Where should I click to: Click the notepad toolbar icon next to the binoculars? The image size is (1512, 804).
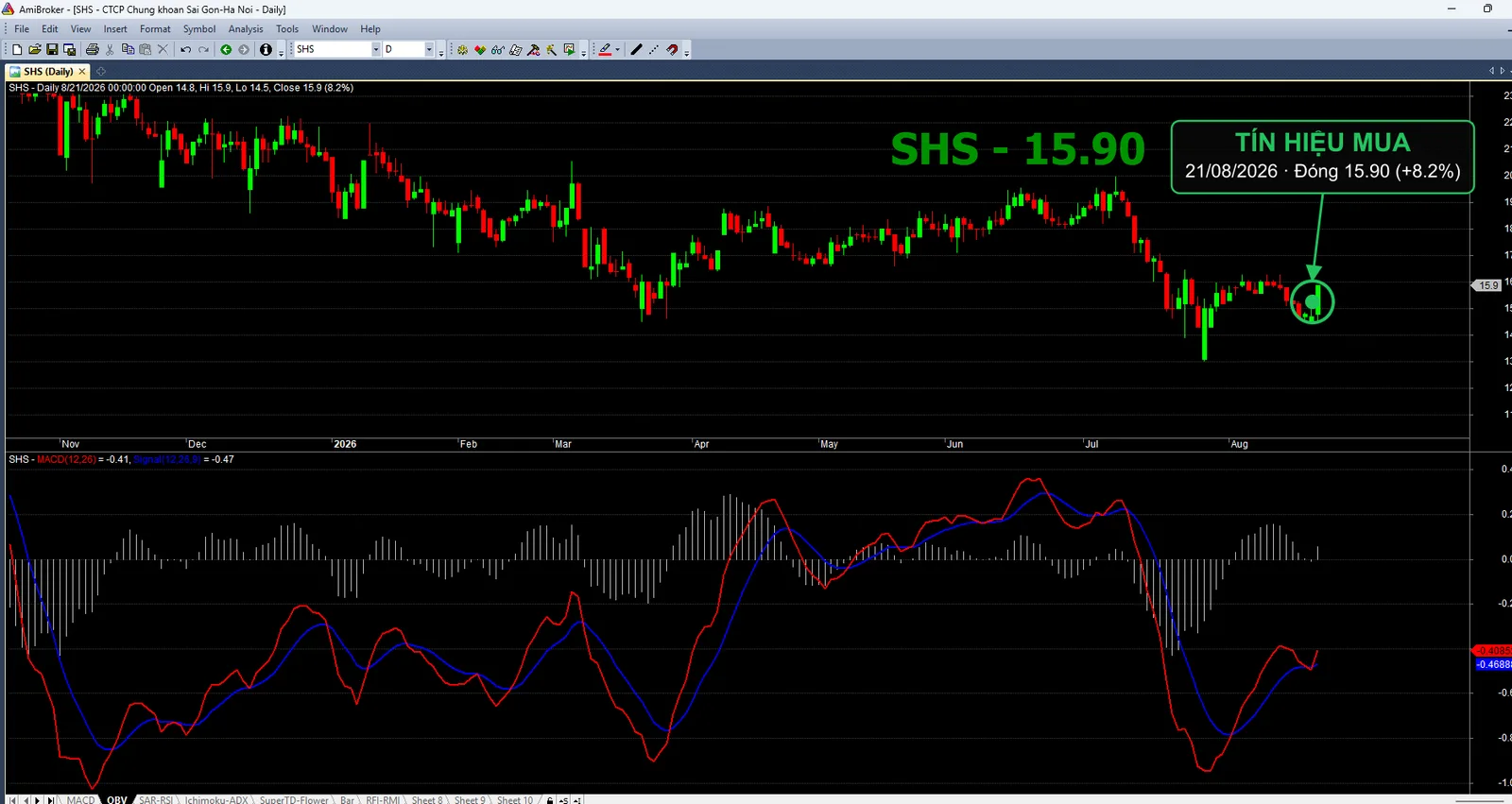[x=516, y=49]
